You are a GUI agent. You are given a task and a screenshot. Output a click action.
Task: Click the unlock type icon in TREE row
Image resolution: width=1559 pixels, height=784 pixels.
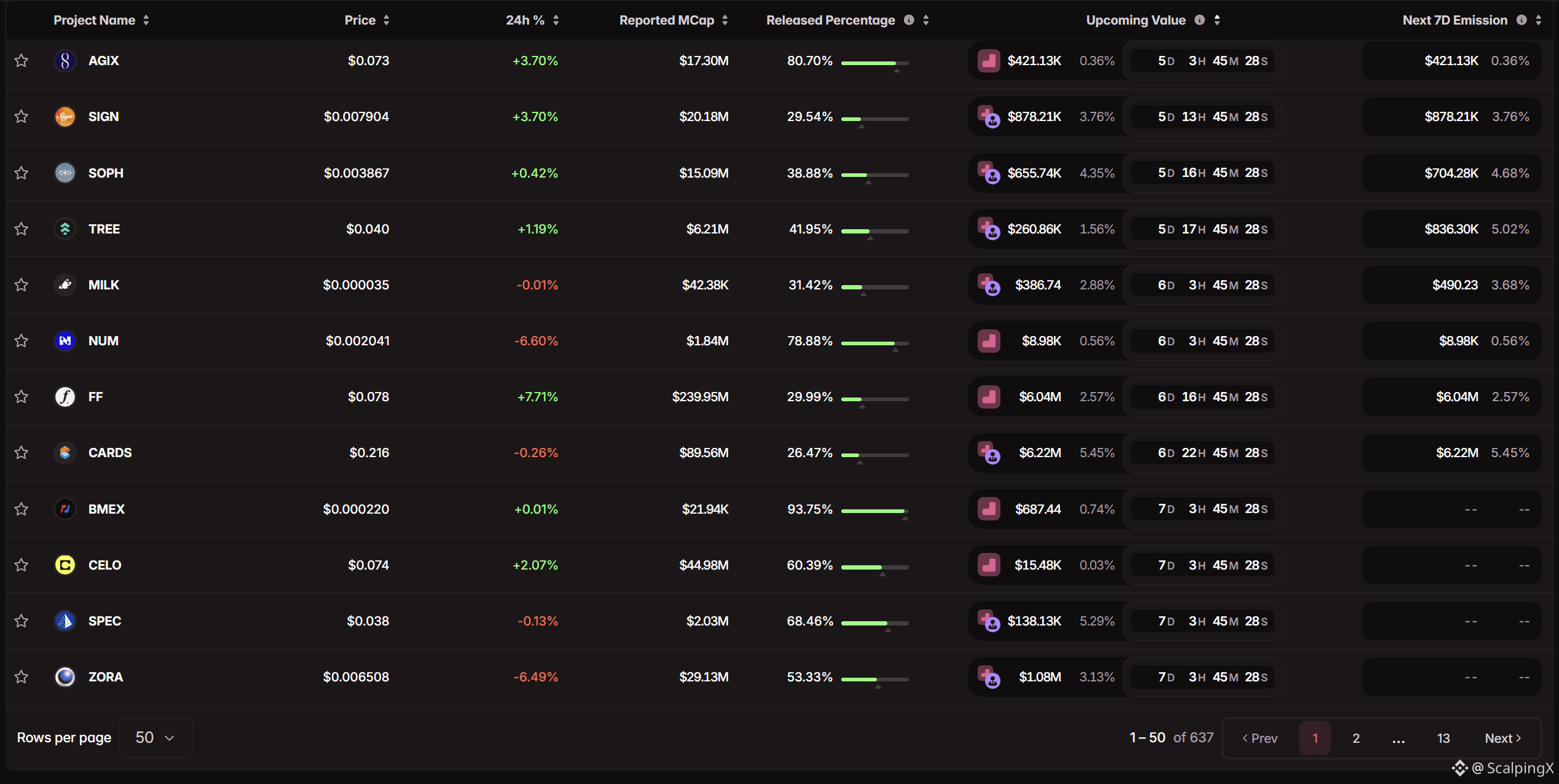click(989, 229)
